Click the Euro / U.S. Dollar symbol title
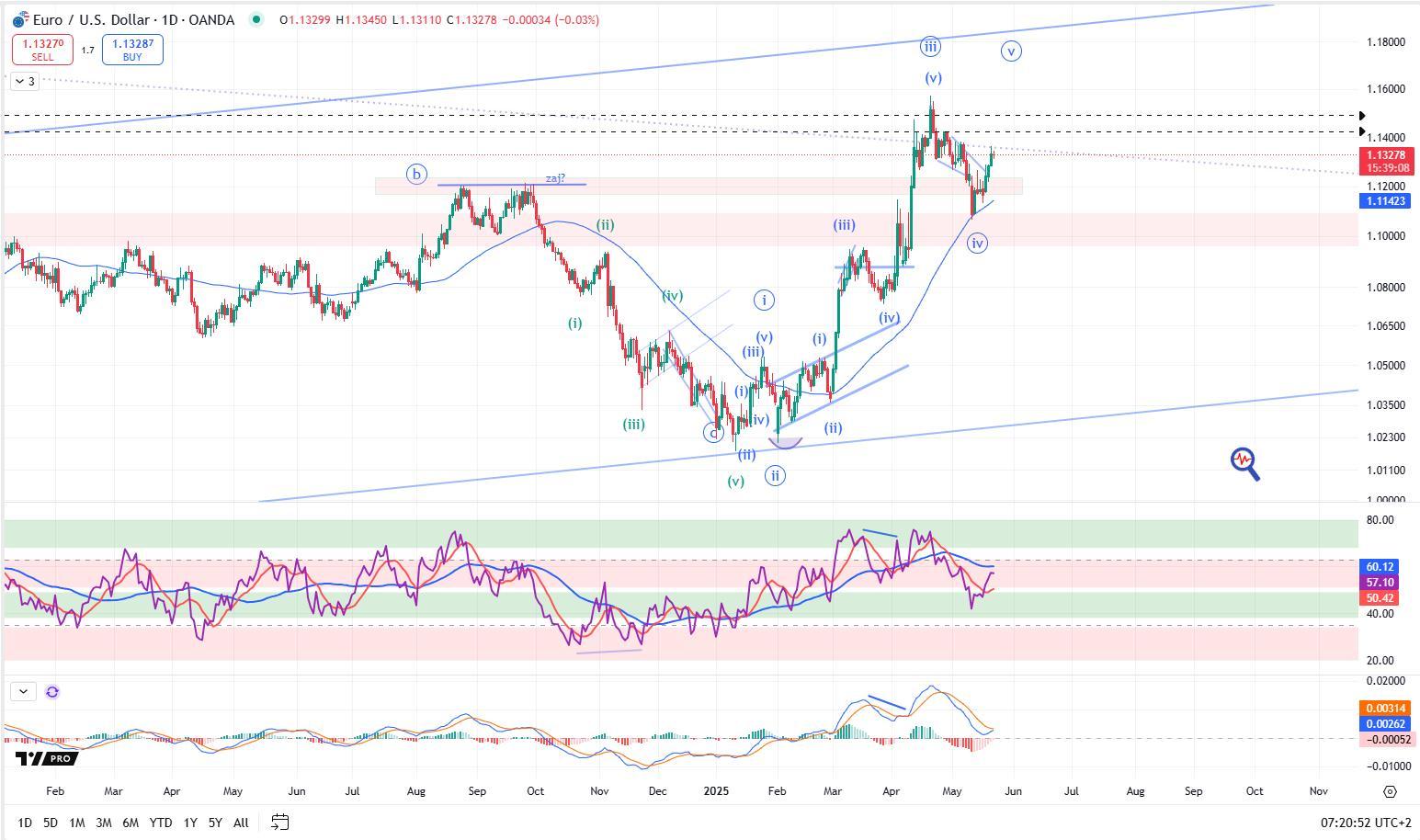The width and height of the screenshot is (1420, 840). (x=134, y=19)
